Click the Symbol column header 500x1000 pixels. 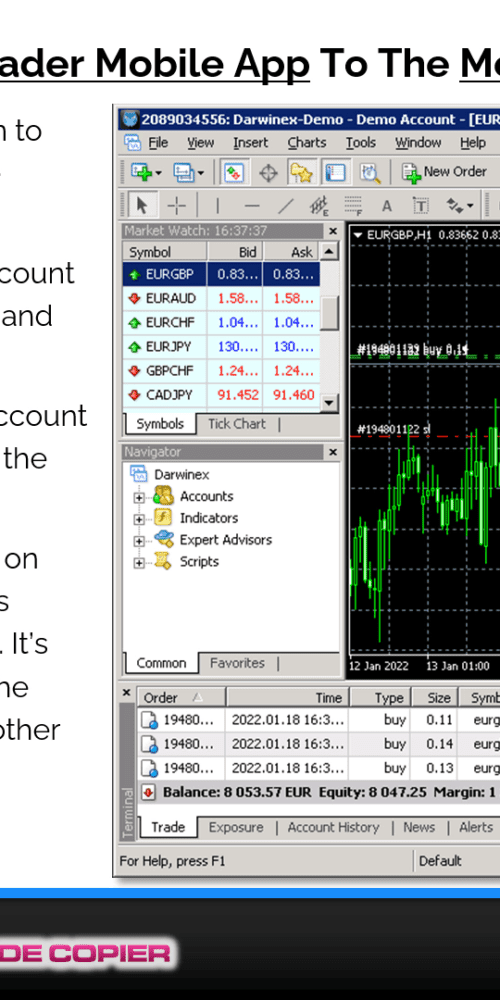[165, 252]
